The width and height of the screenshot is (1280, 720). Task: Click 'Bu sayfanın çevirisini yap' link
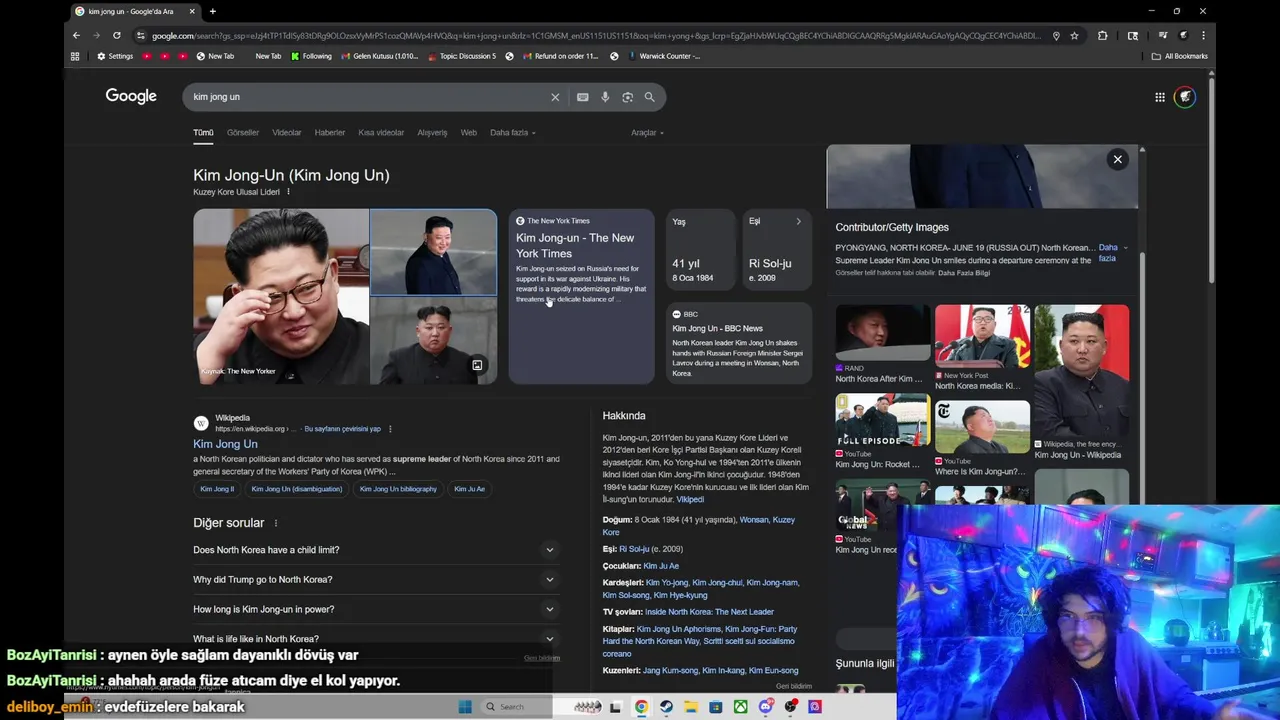343,429
